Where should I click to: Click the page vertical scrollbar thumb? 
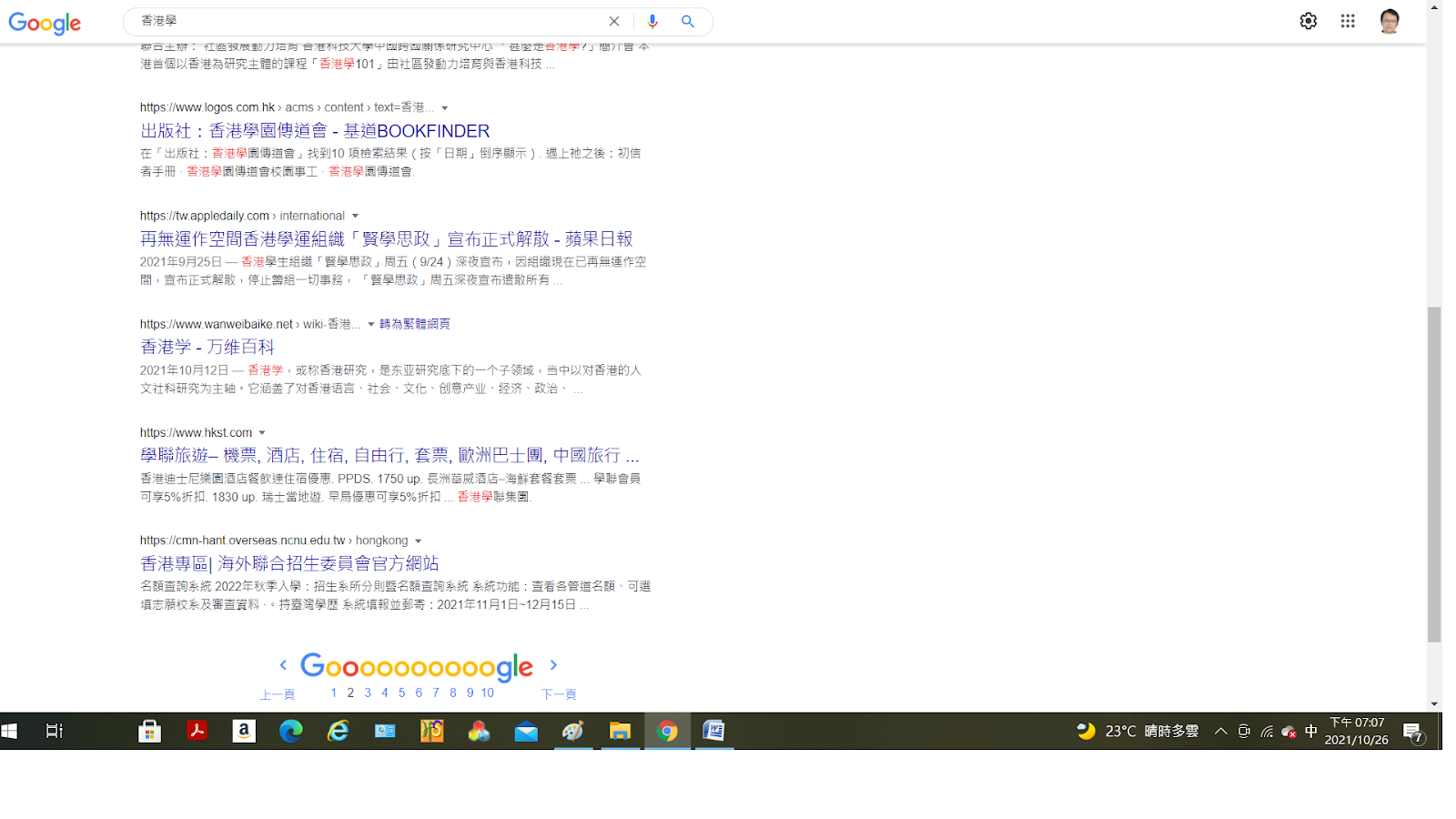1434,475
